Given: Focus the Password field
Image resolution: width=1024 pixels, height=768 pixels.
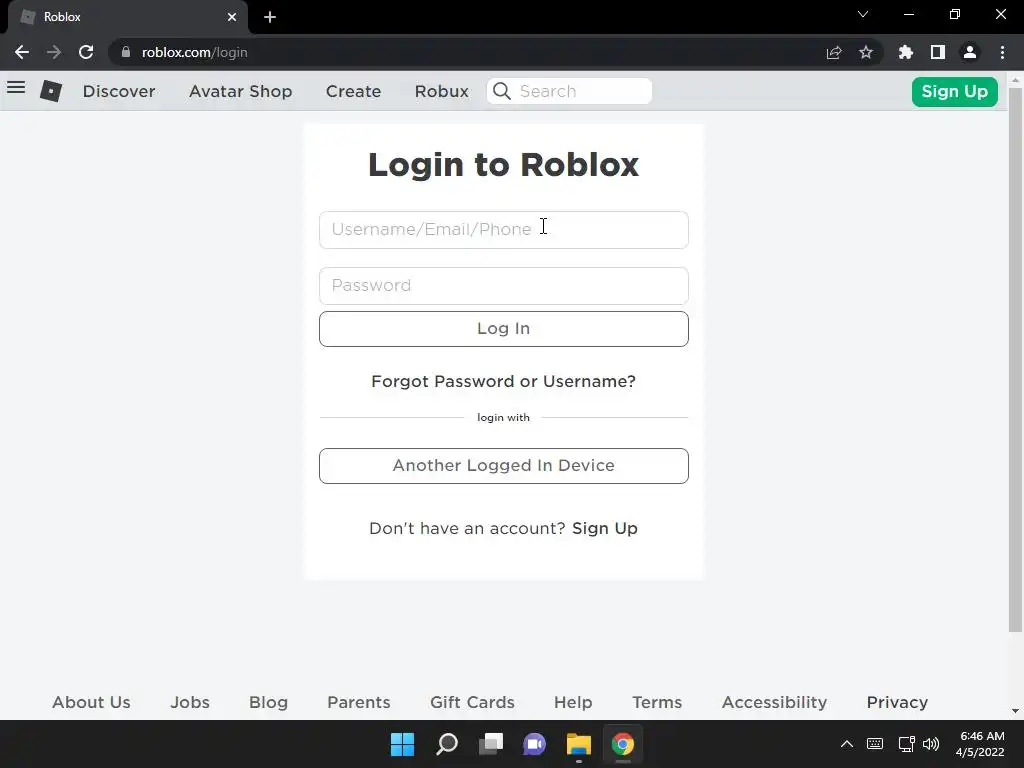Looking at the screenshot, I should [x=504, y=285].
